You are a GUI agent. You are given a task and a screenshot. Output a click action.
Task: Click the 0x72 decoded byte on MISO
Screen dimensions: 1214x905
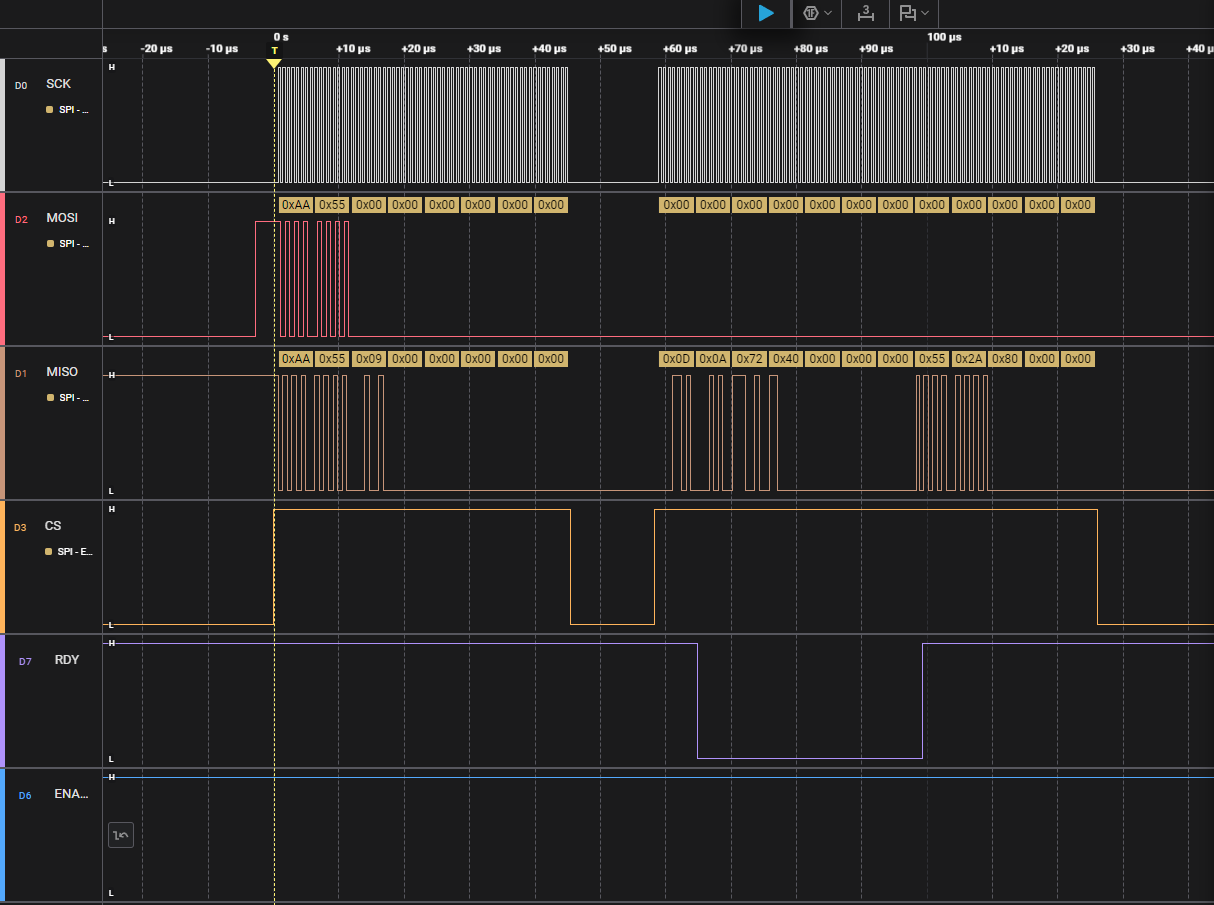[x=749, y=359]
